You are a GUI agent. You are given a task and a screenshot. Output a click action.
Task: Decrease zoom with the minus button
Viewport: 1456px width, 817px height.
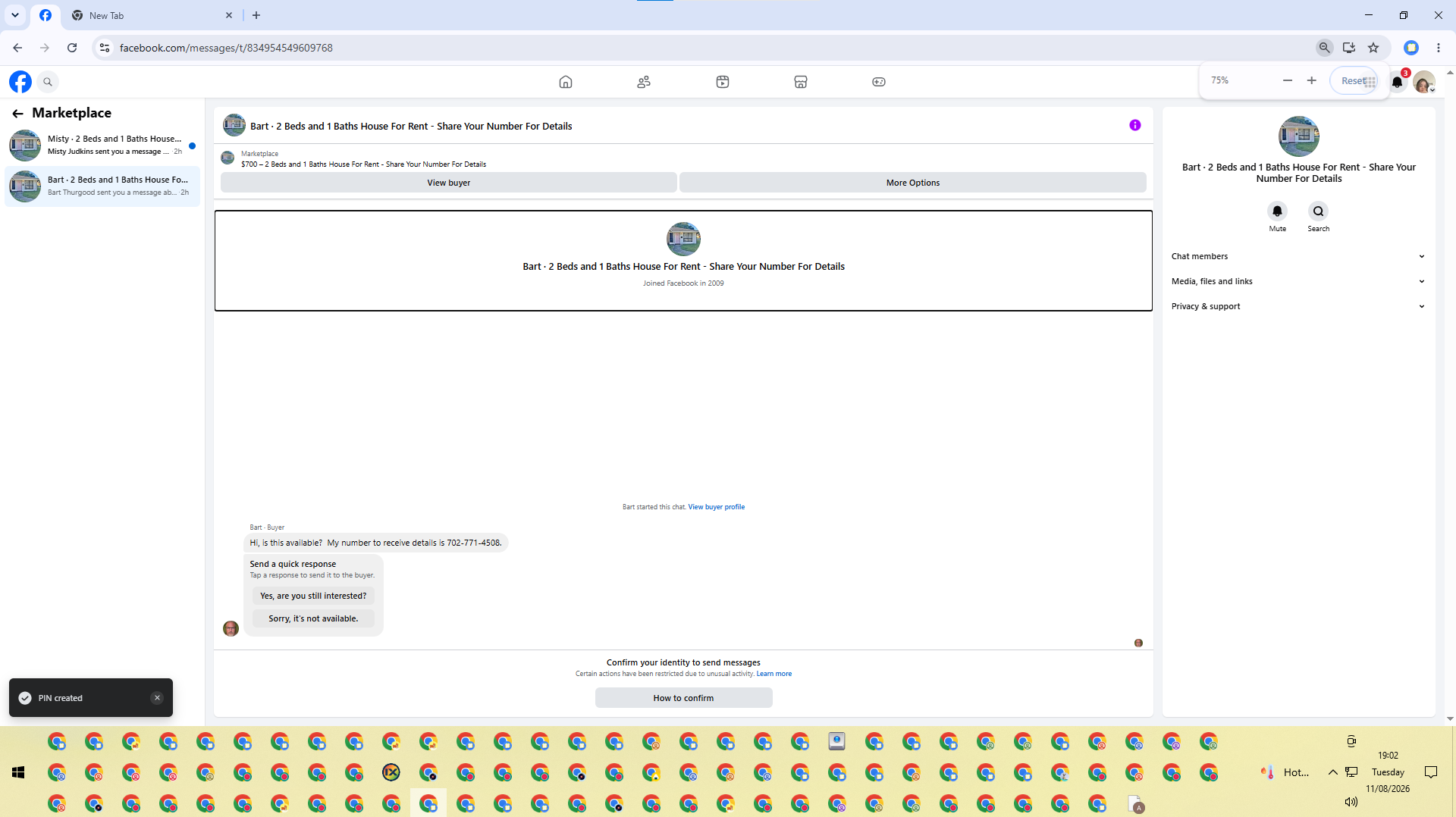1288,80
